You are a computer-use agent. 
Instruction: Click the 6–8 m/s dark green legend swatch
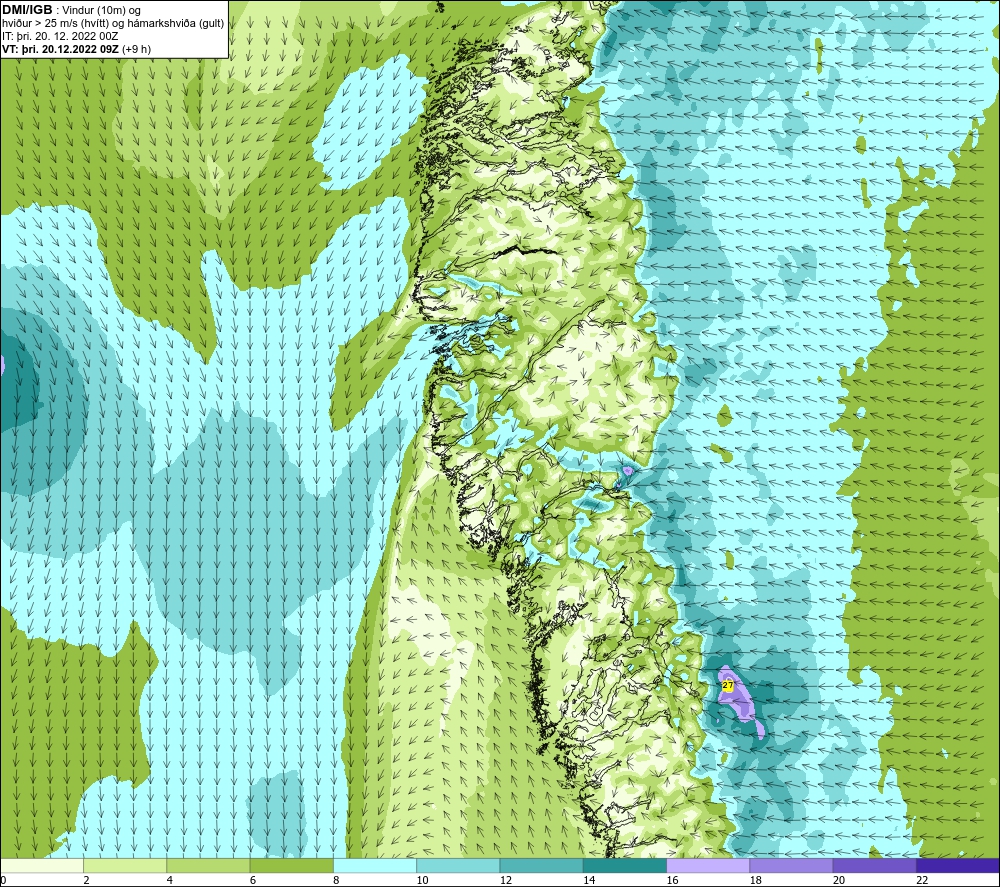tap(291, 865)
